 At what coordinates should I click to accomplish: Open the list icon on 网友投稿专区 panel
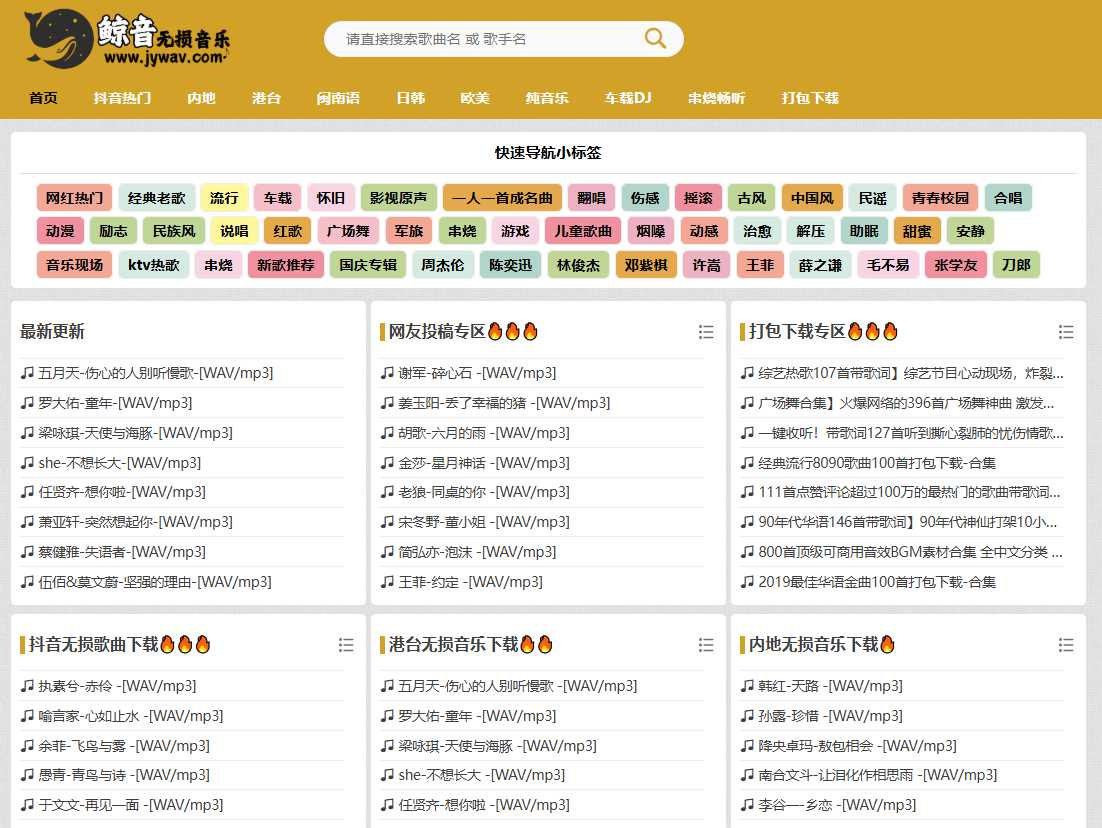(706, 331)
